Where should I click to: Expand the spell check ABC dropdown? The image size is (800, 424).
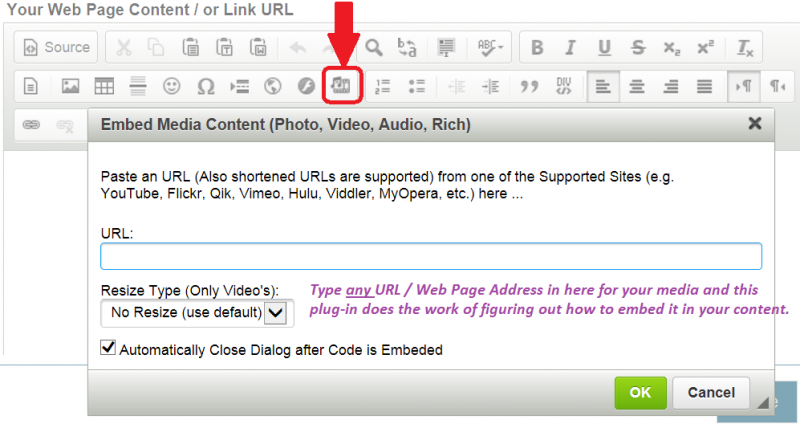click(491, 47)
